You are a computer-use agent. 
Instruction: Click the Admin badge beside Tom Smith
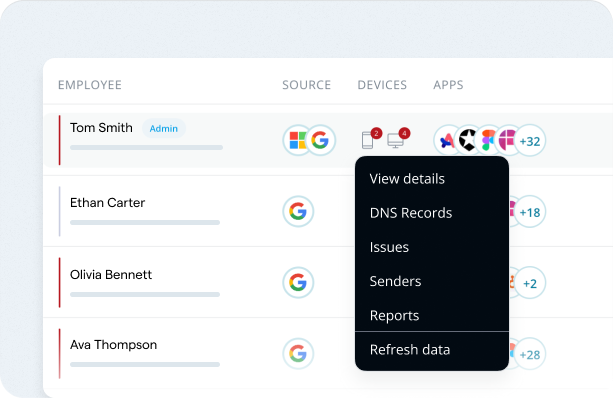164,128
